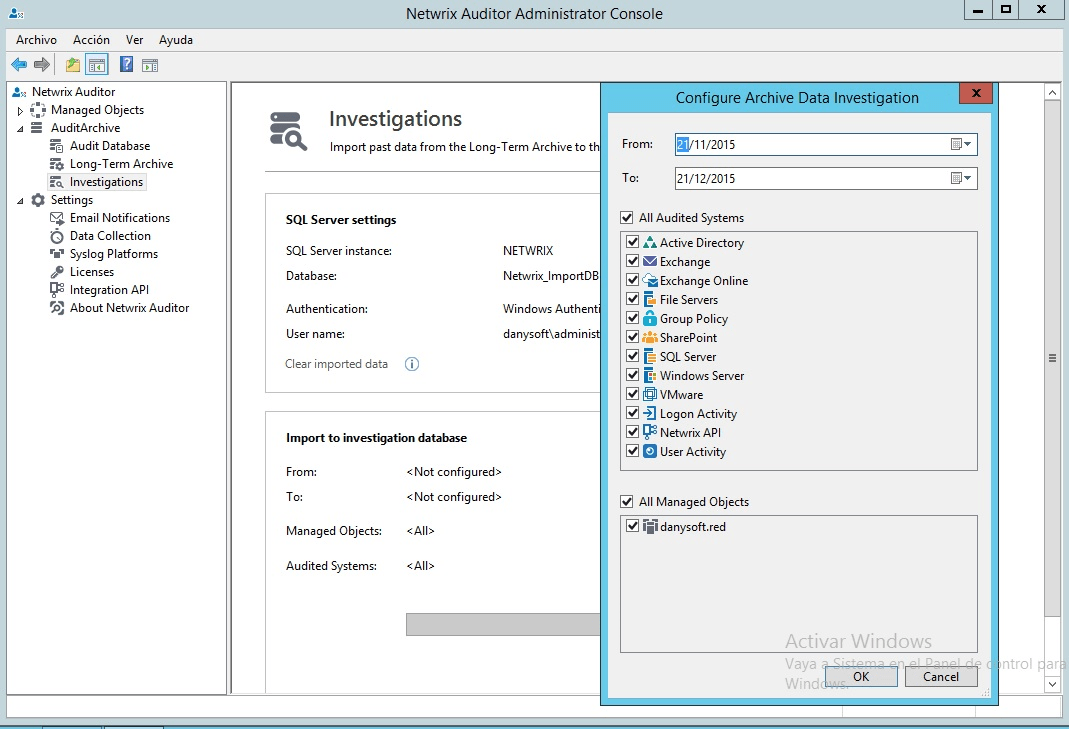This screenshot has width=1069, height=729.
Task: Close the Configure Archive Data Investigation dialog
Action: (976, 93)
